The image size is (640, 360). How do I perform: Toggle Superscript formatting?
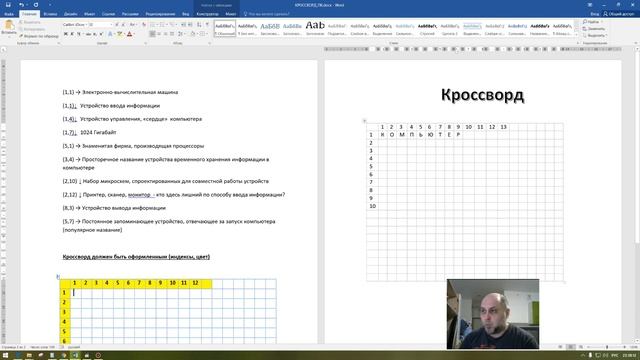tap(101, 34)
